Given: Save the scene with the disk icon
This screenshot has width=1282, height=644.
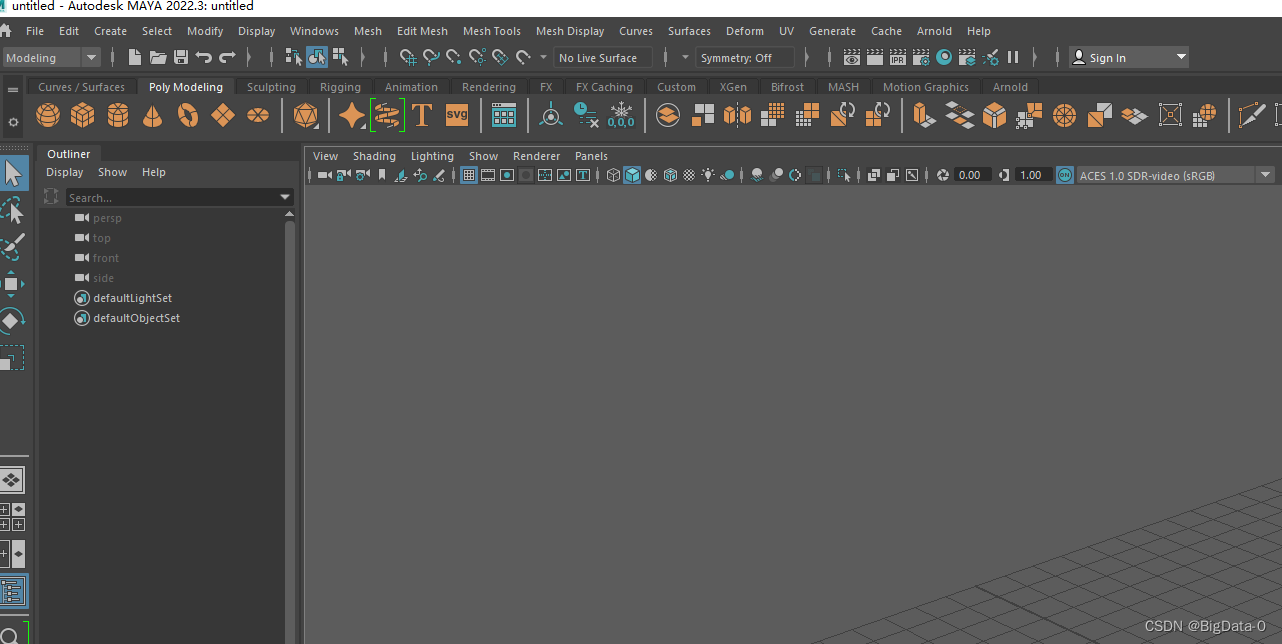Looking at the screenshot, I should coord(181,58).
